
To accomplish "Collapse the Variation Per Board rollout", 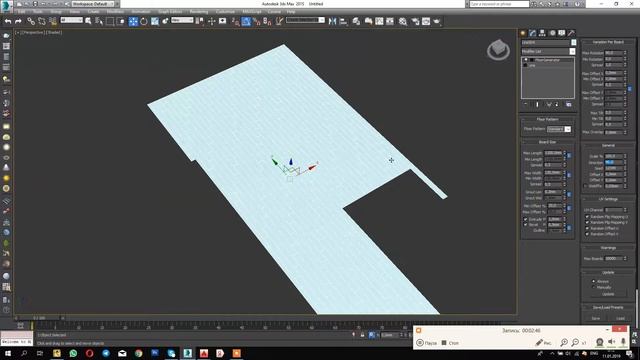I will coord(608,42).
